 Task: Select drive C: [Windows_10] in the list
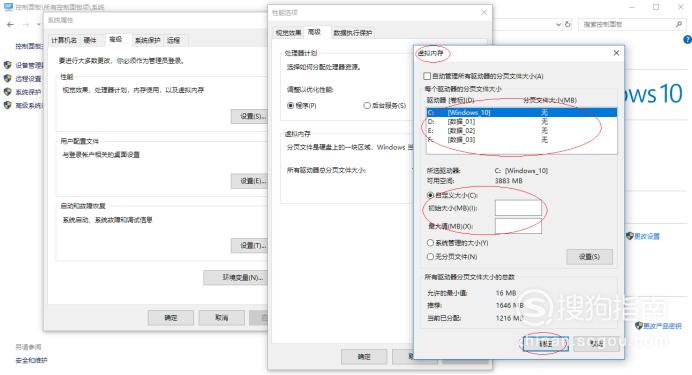[521, 112]
